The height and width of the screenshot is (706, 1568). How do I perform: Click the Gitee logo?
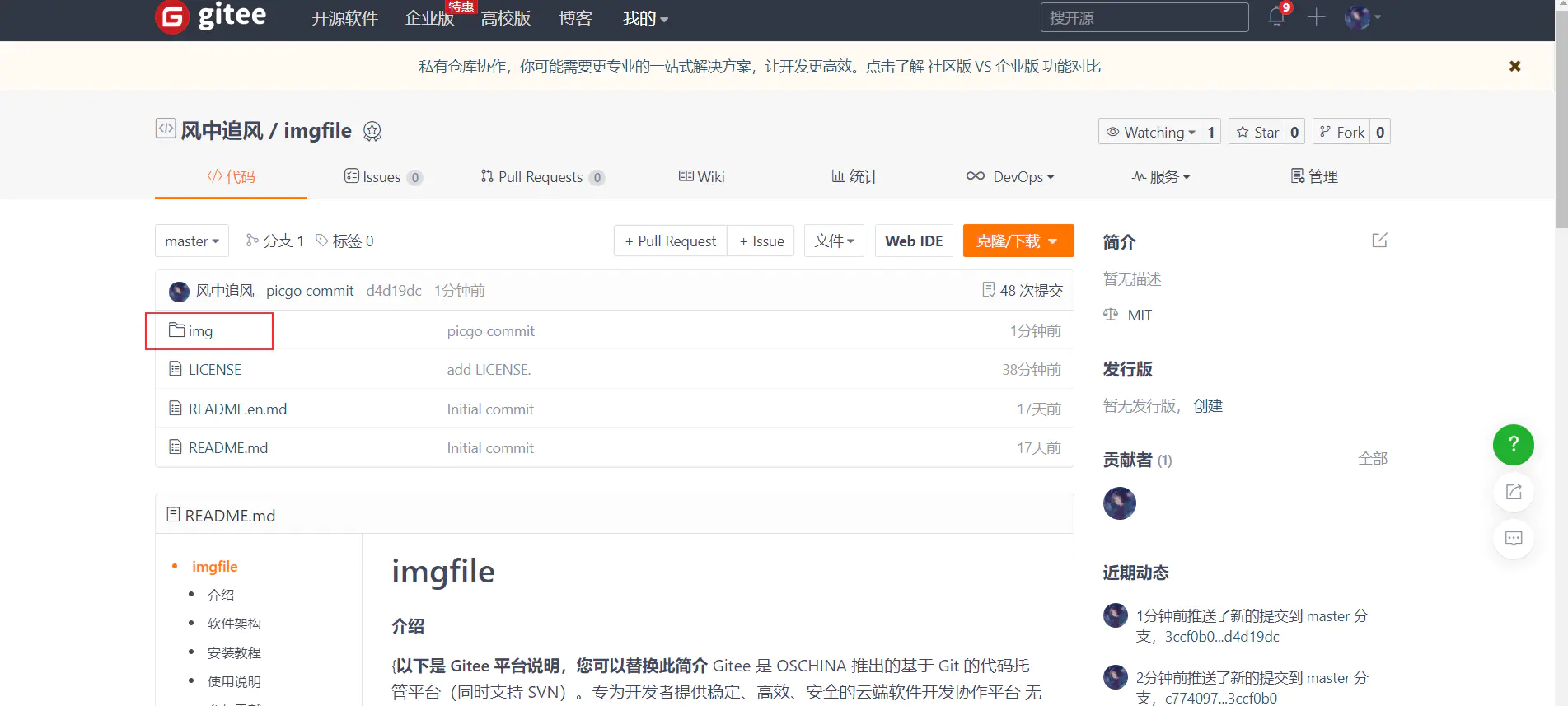point(211,16)
